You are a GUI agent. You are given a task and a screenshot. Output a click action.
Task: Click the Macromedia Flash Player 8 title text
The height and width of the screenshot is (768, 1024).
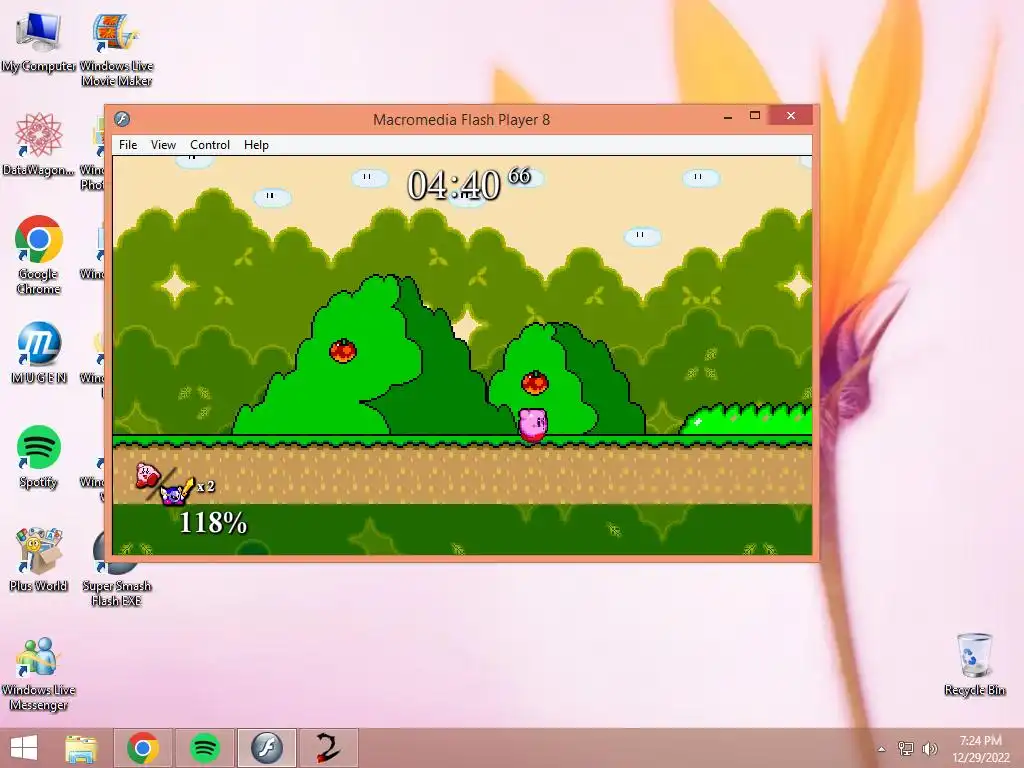point(461,120)
